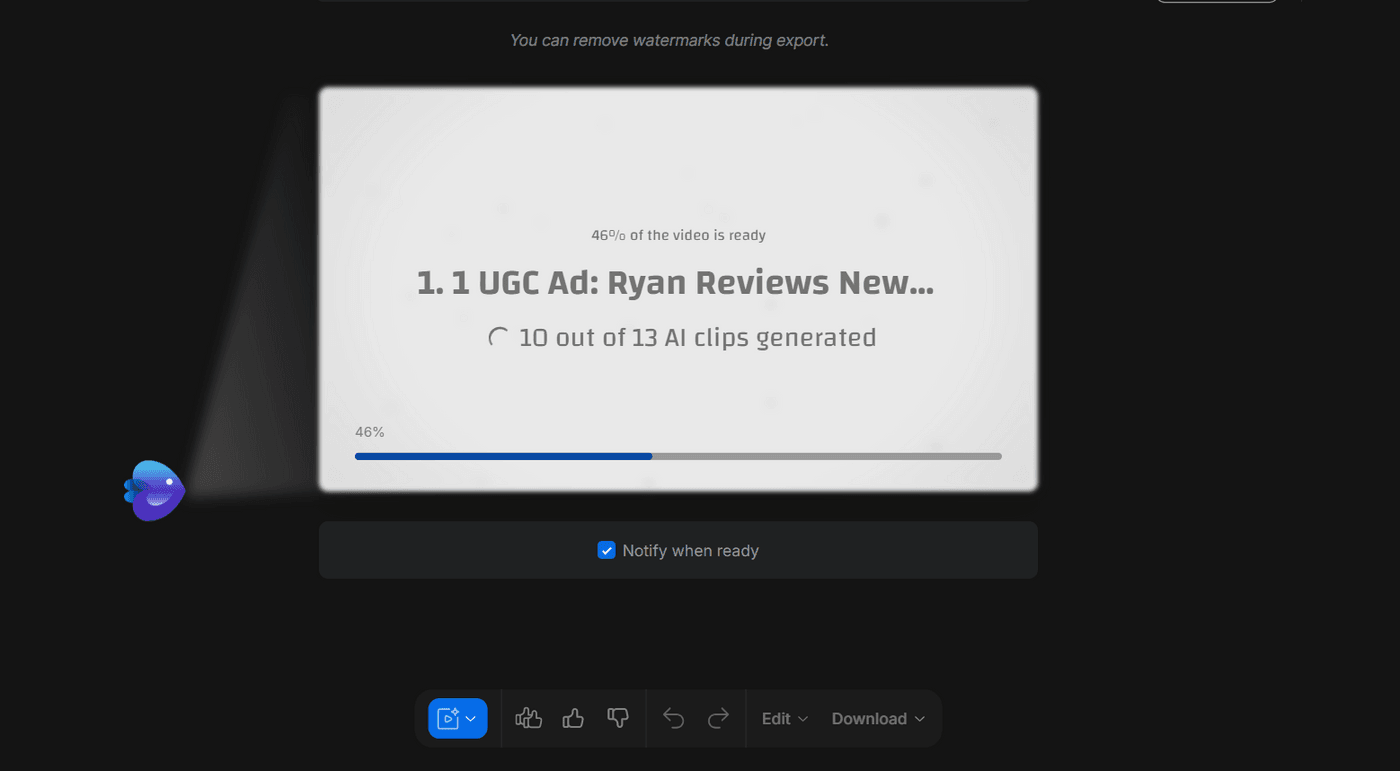This screenshot has height=771, width=1400.
Task: Expand the chevron next to Edit
Action: point(802,718)
